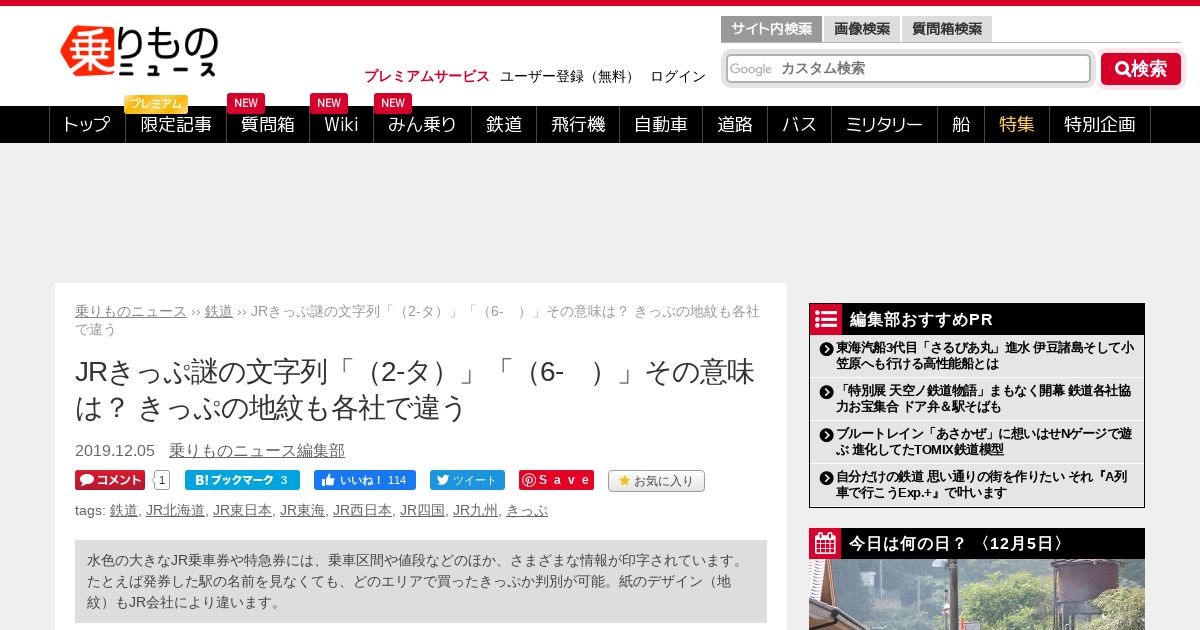Open the 今日は何の日？ photo thumbnail
This screenshot has height=630, width=1200.
977,595
